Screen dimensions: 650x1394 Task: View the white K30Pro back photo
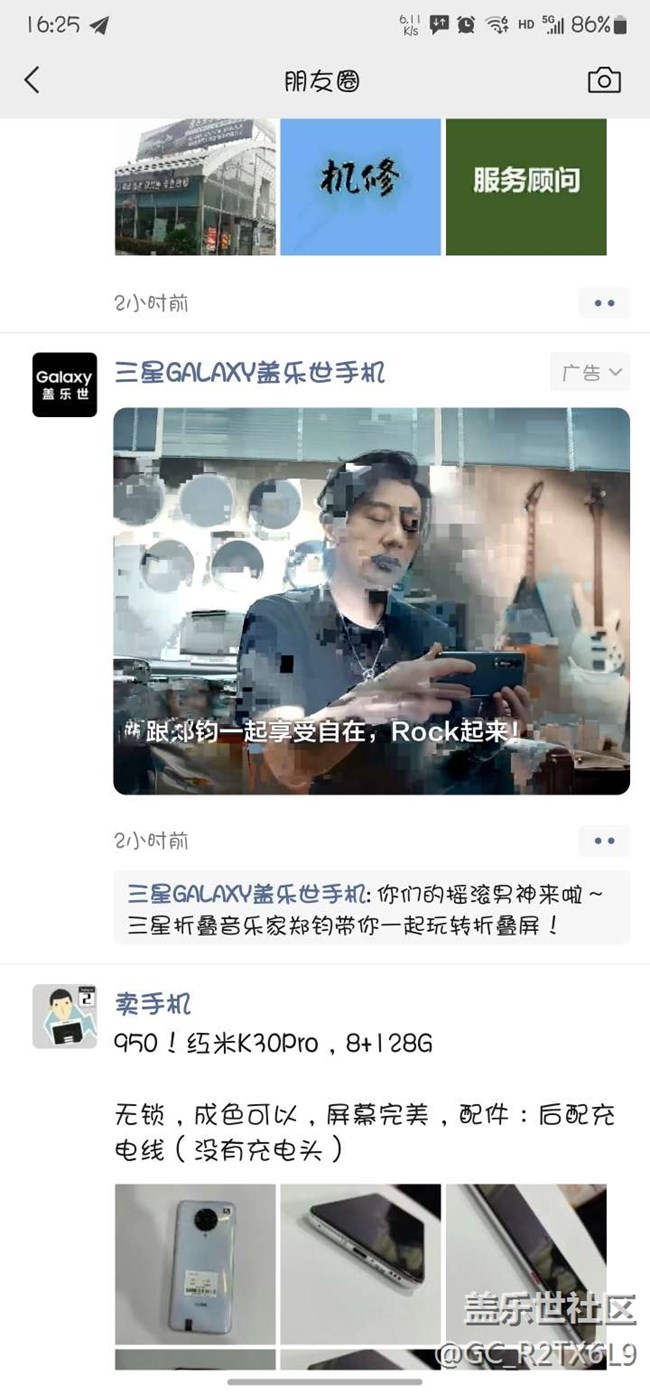195,1264
